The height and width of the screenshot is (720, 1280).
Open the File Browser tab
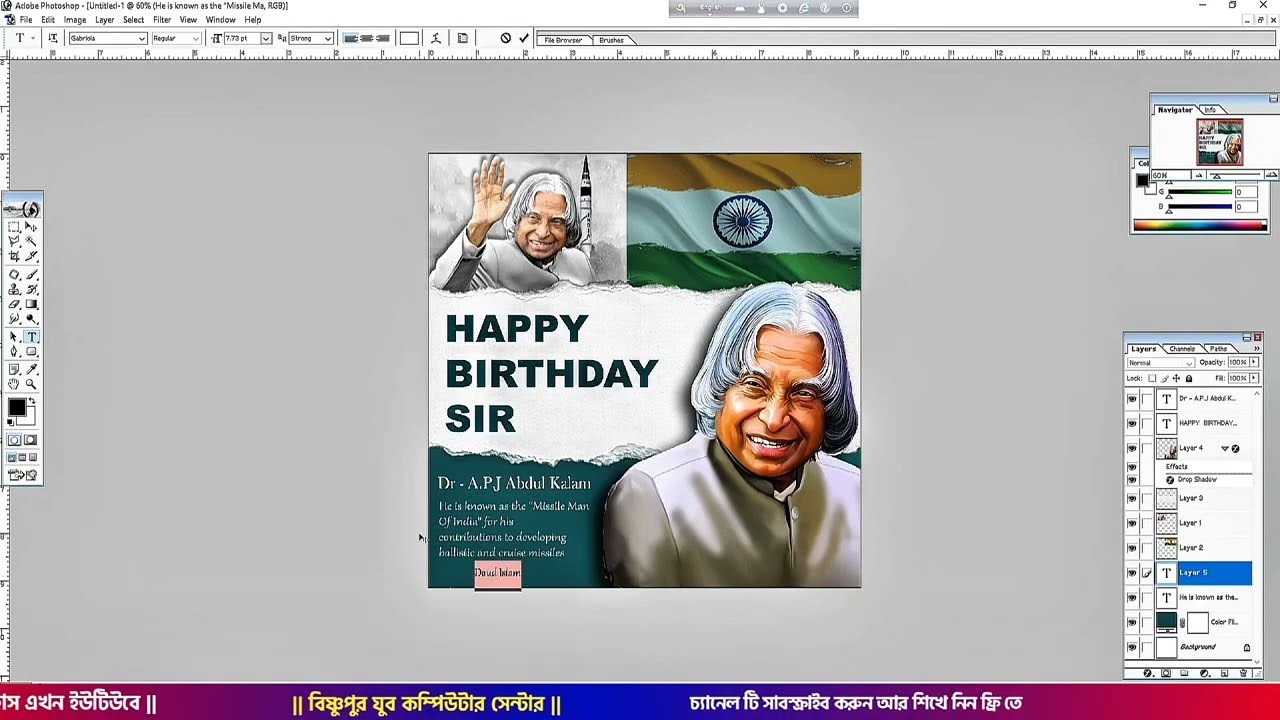point(563,40)
